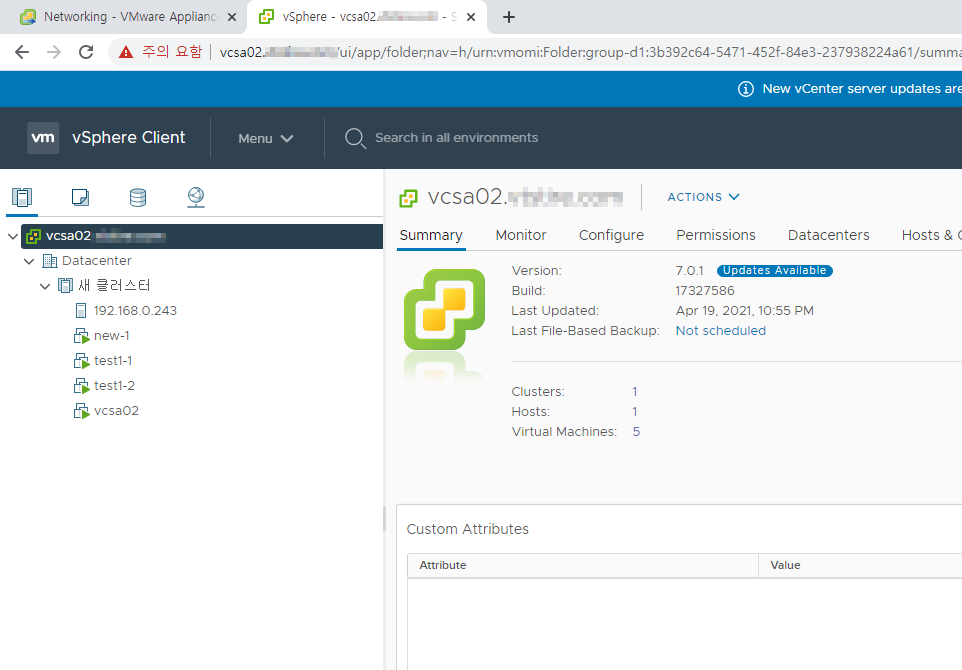
Task: Open the Not scheduled backup link
Action: [721, 331]
